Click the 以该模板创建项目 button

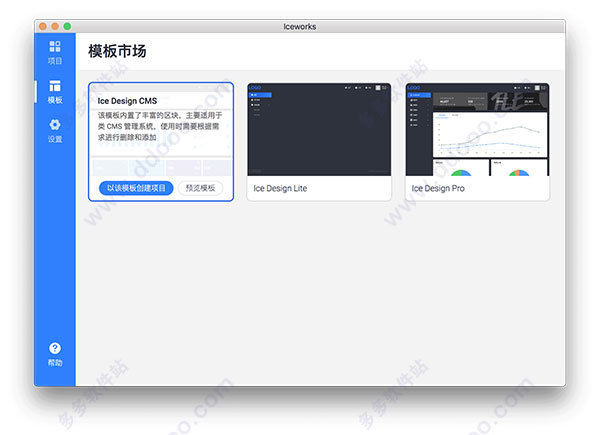pos(136,188)
